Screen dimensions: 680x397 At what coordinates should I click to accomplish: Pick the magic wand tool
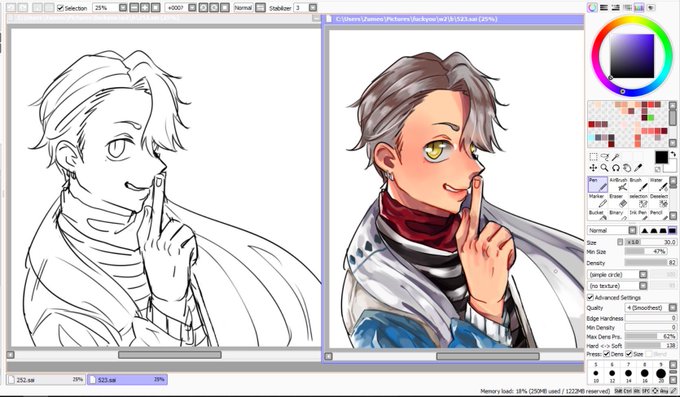[x=616, y=157]
